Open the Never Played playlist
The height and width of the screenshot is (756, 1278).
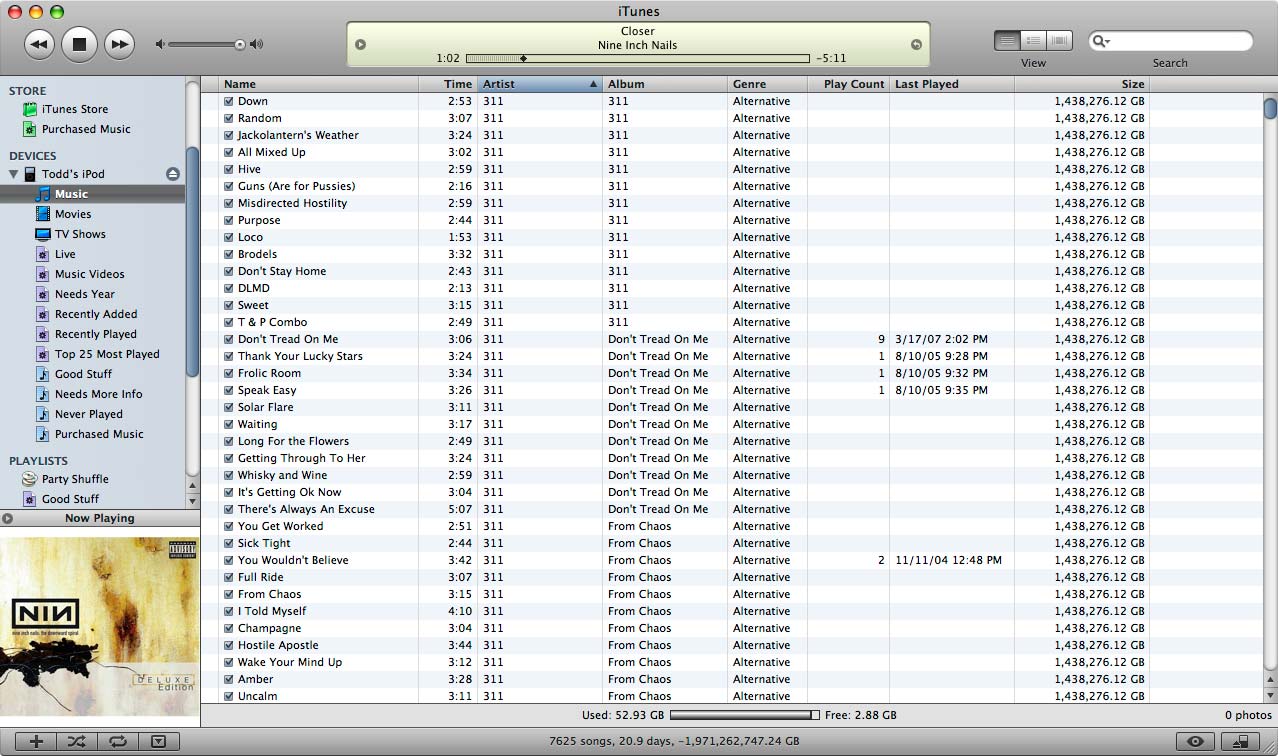coord(89,414)
